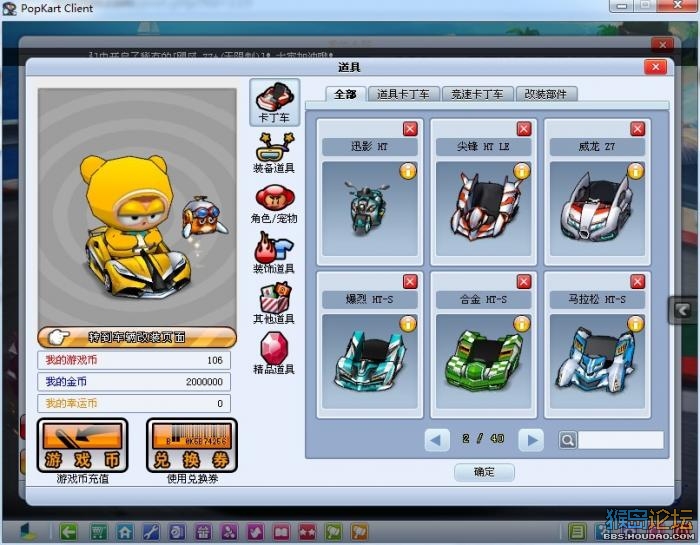Show info for the 迅影 HT kart
Viewport: 700px width, 545px height.
[408, 171]
